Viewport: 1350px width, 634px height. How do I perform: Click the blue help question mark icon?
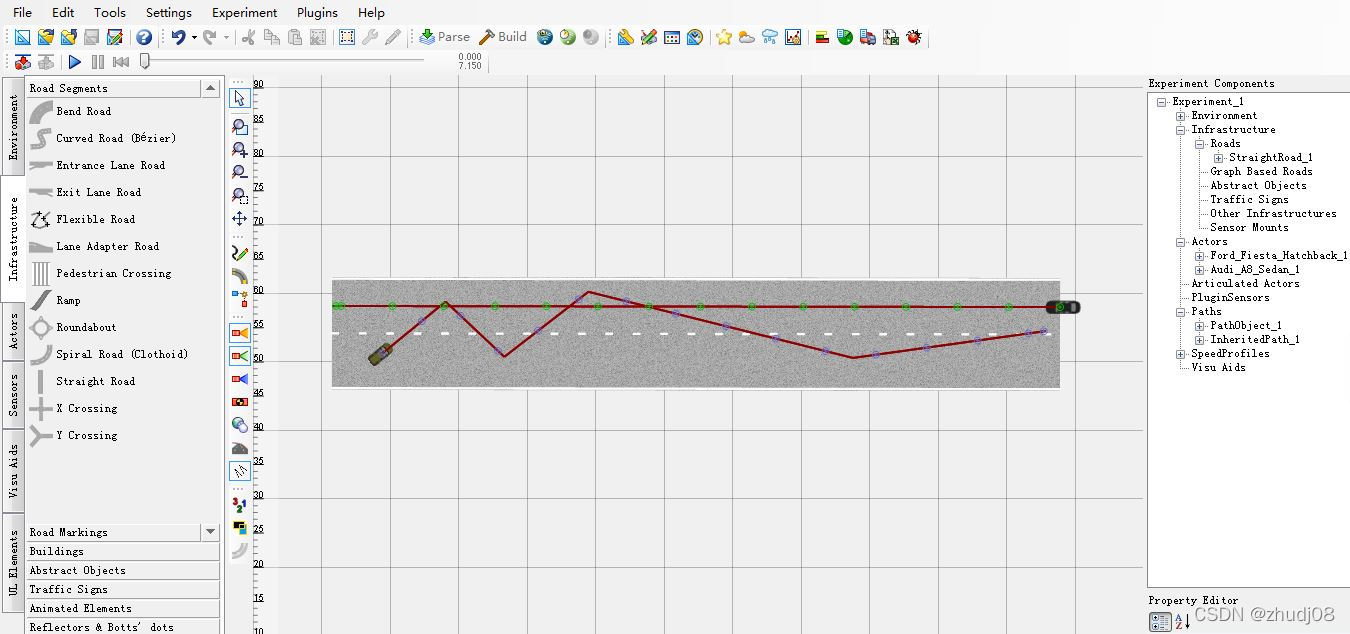point(144,37)
